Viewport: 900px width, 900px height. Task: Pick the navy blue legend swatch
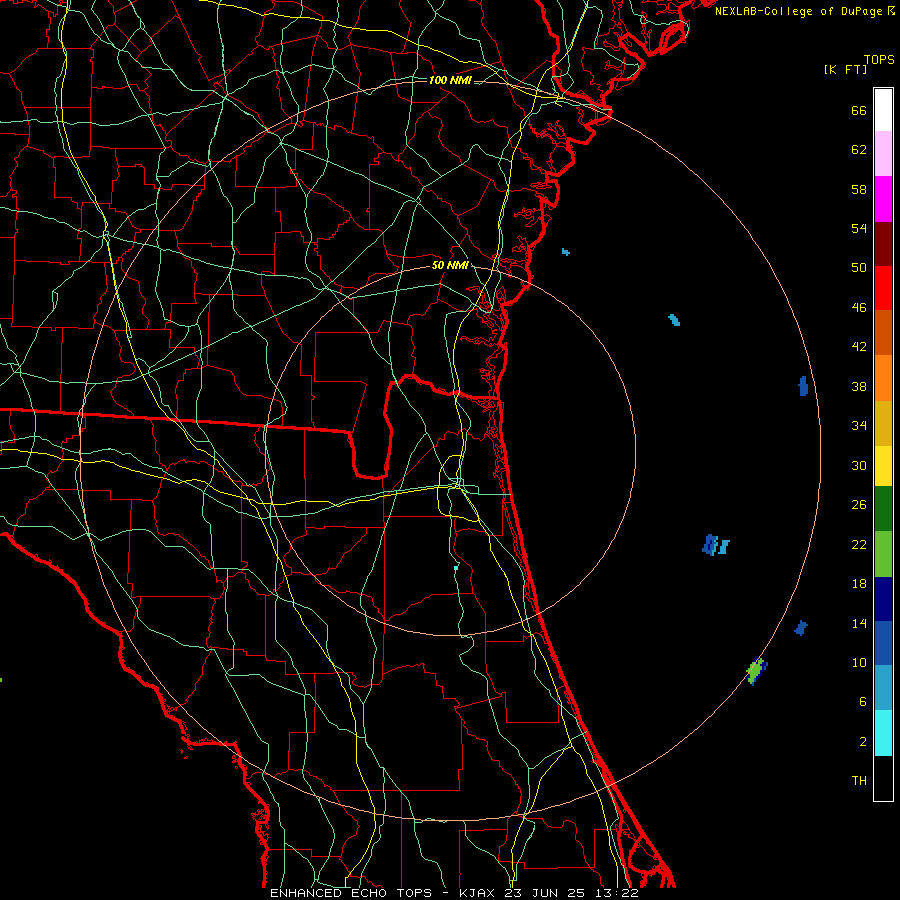(x=883, y=599)
